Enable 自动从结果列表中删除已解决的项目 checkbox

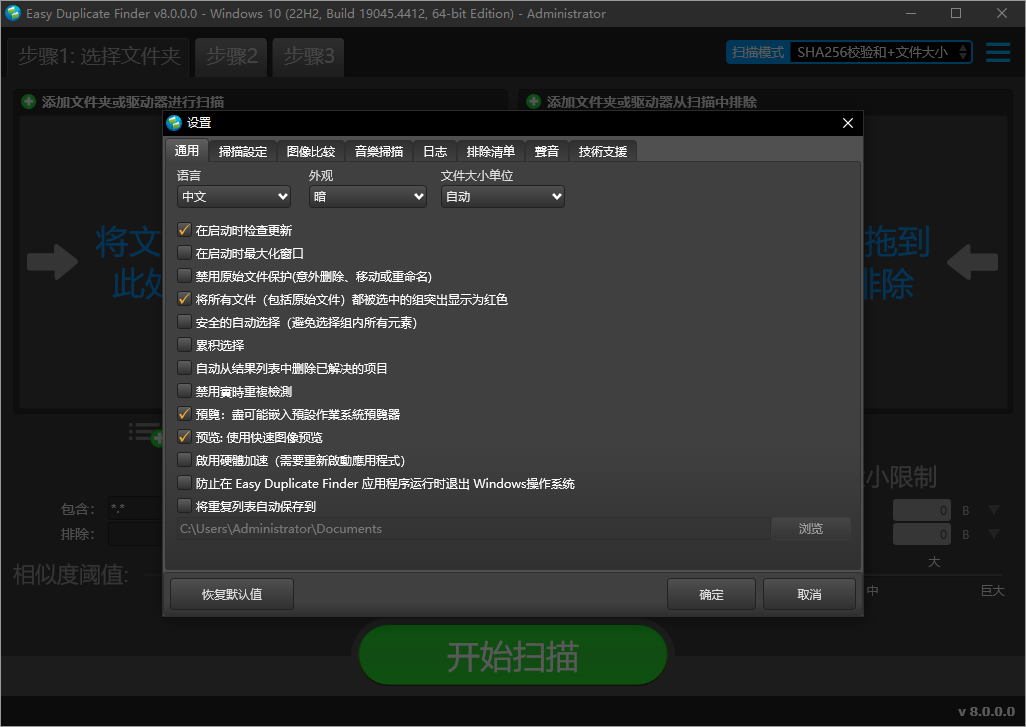[x=185, y=368]
